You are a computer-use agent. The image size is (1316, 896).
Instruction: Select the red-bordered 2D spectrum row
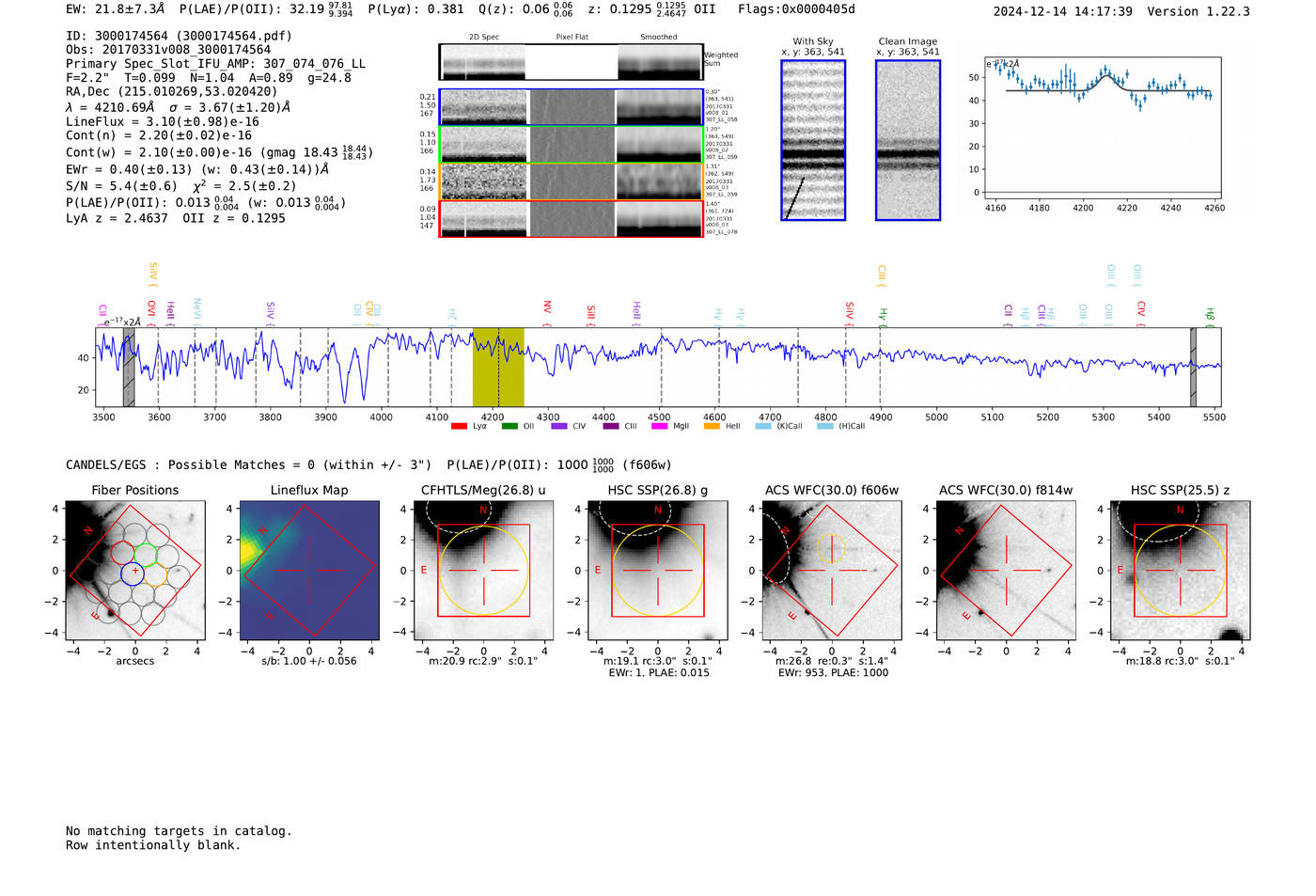[572, 219]
